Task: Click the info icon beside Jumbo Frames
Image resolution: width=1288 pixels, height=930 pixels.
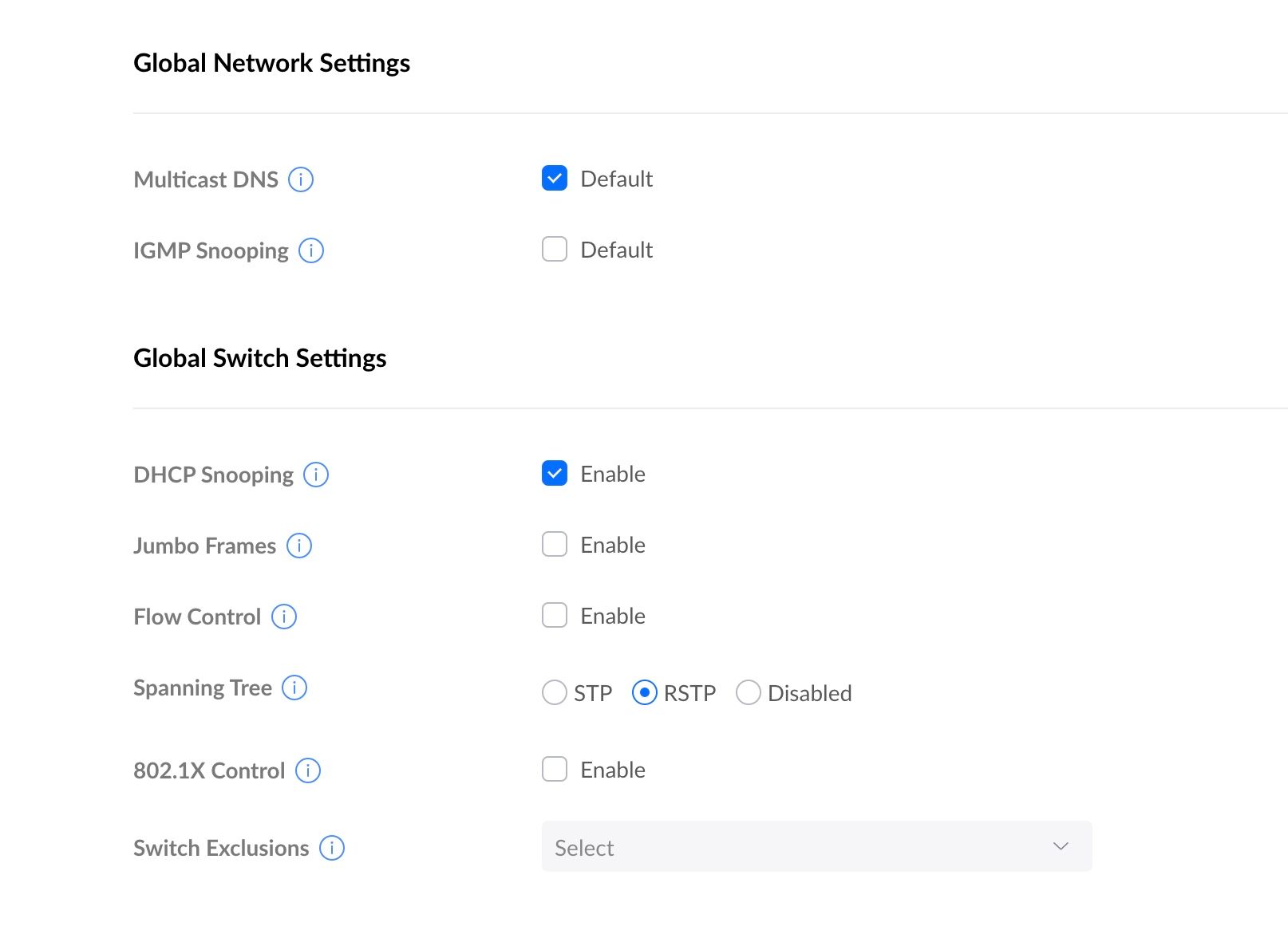Action: 299,546
